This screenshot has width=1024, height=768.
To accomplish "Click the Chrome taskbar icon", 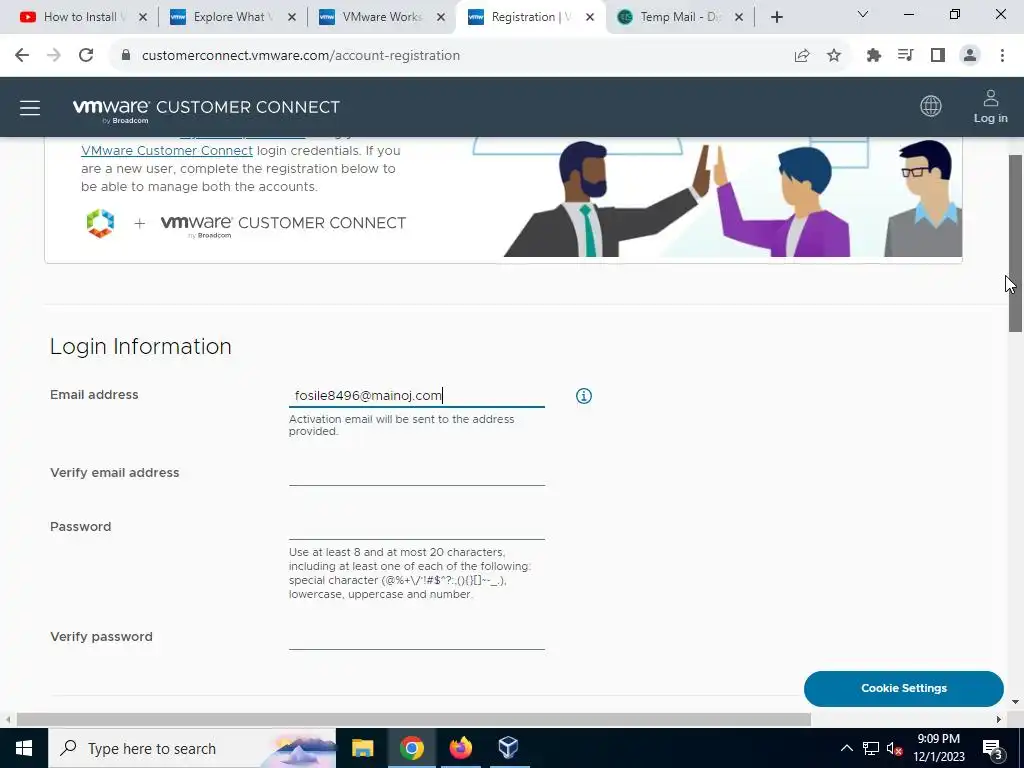I will (411, 748).
